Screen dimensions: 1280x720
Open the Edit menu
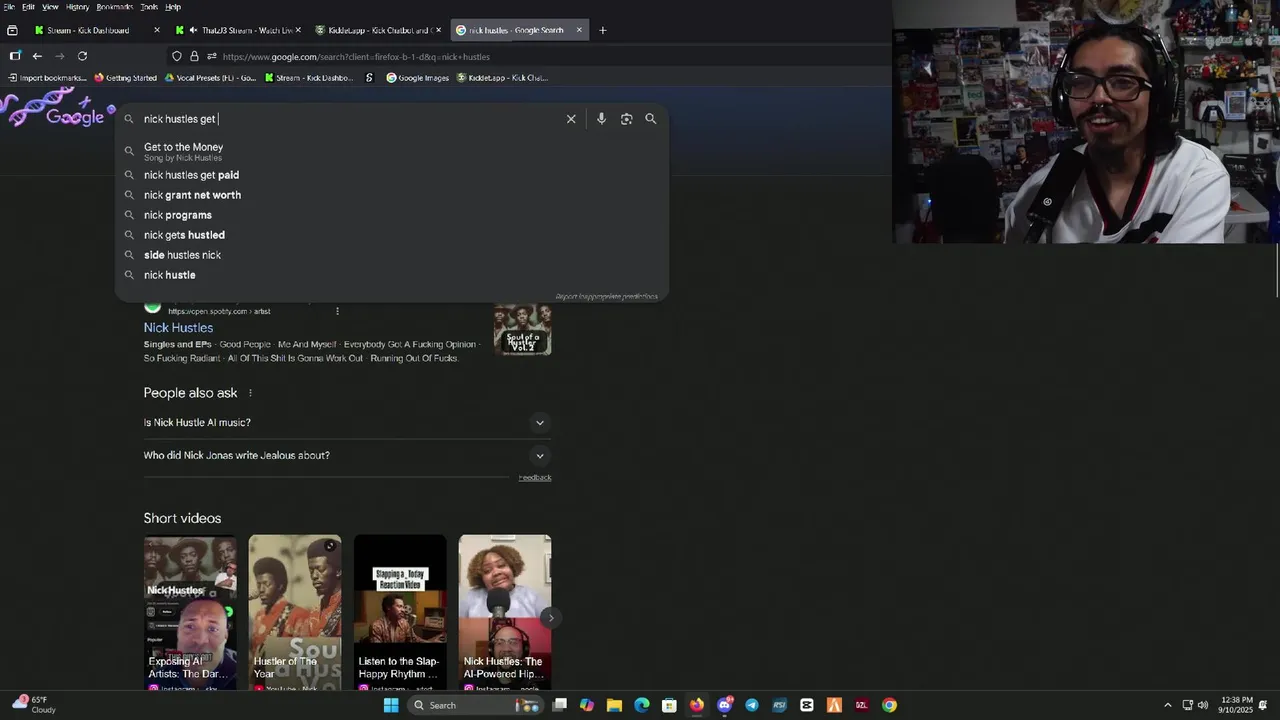[28, 7]
